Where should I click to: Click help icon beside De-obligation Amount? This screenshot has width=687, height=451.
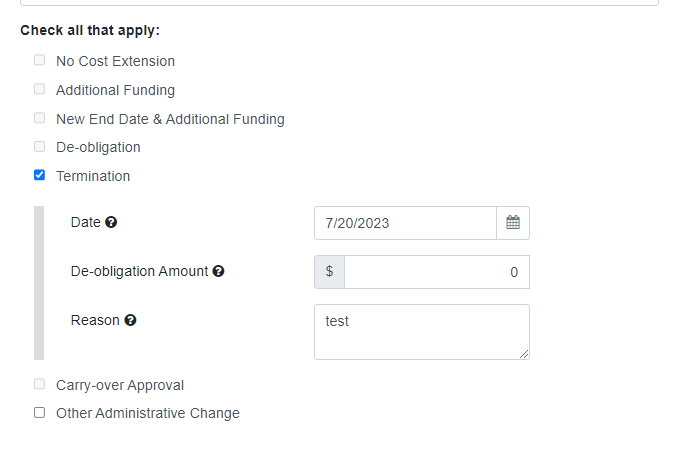tap(218, 271)
